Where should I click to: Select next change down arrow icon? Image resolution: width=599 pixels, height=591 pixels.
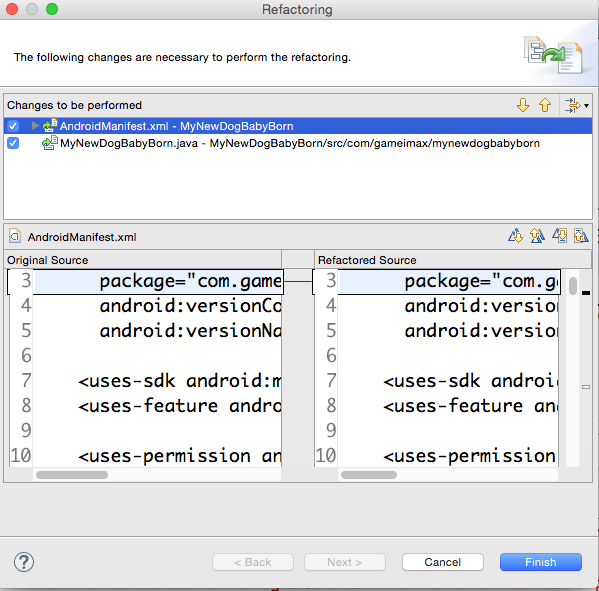point(523,105)
